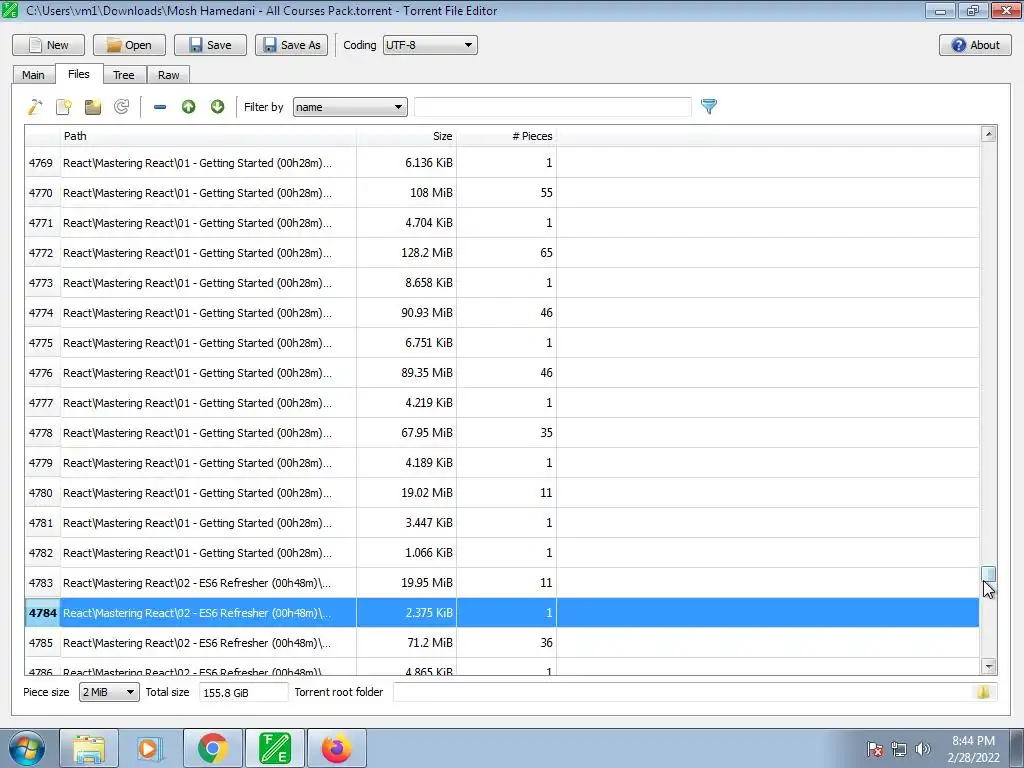Screen dimensions: 1024x768
Task: Remove the selected file with the minus icon
Action: click(159, 106)
